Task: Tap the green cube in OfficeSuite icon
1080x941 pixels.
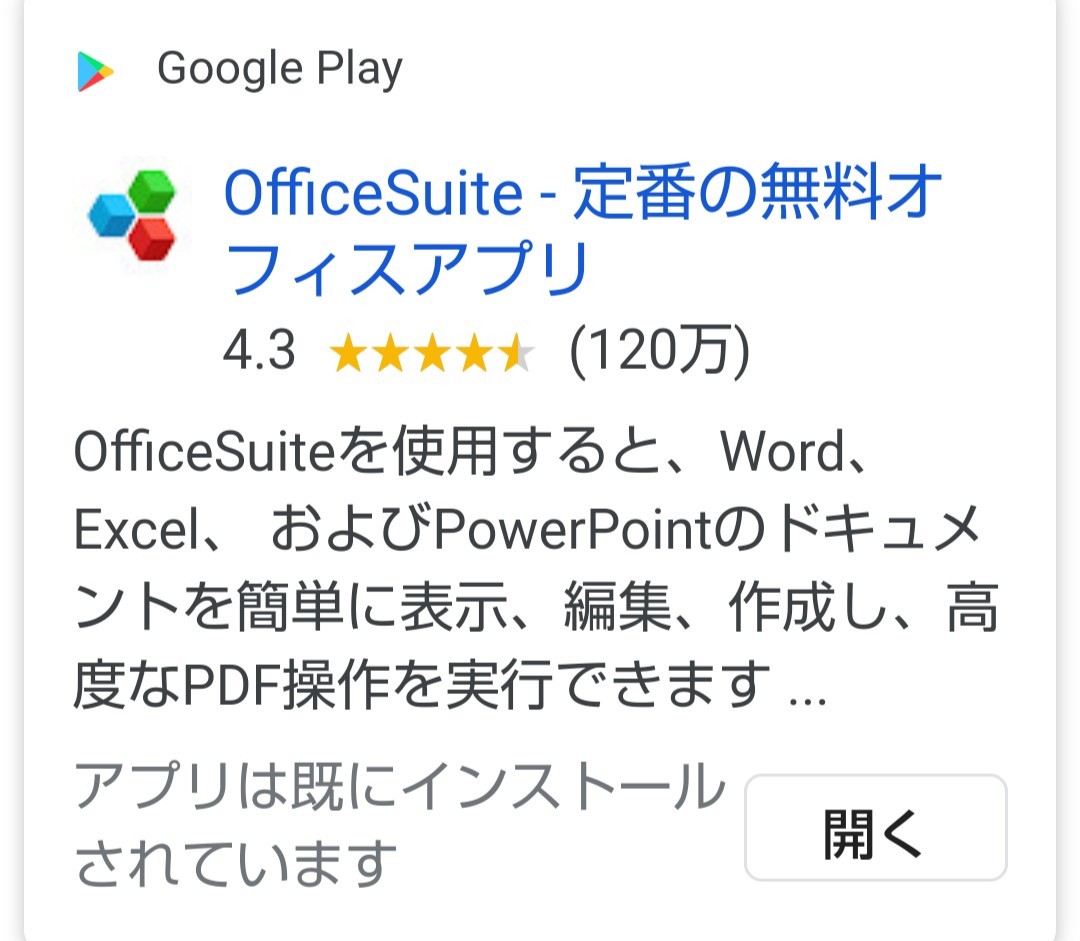Action: click(x=152, y=191)
